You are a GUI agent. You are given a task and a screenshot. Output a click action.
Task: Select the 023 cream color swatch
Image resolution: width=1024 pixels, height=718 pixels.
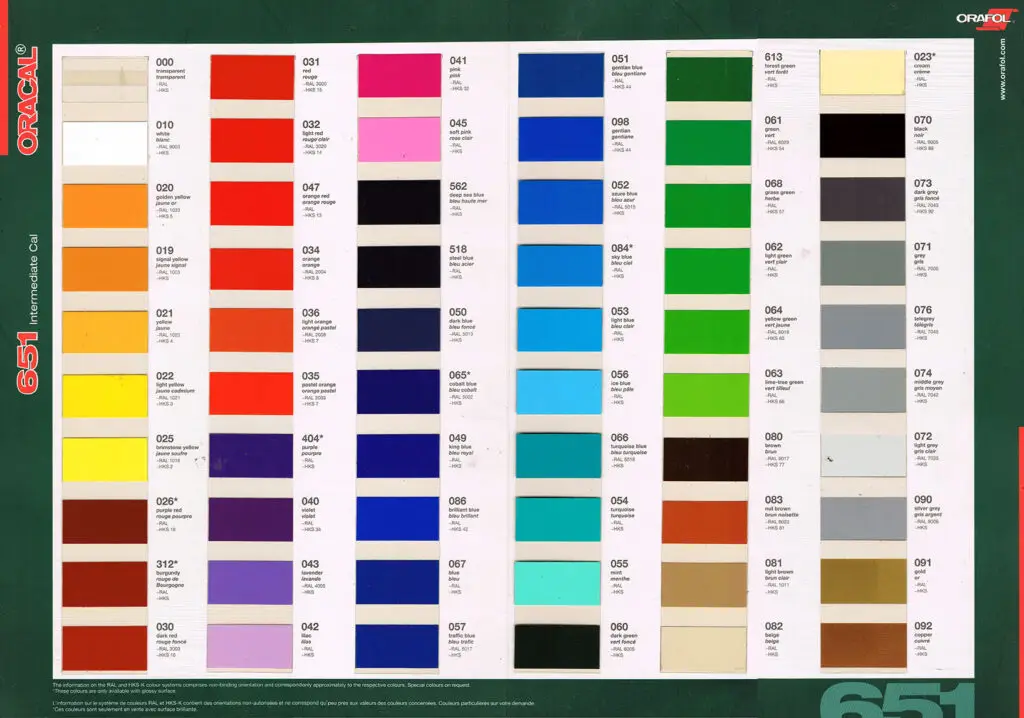[x=862, y=72]
